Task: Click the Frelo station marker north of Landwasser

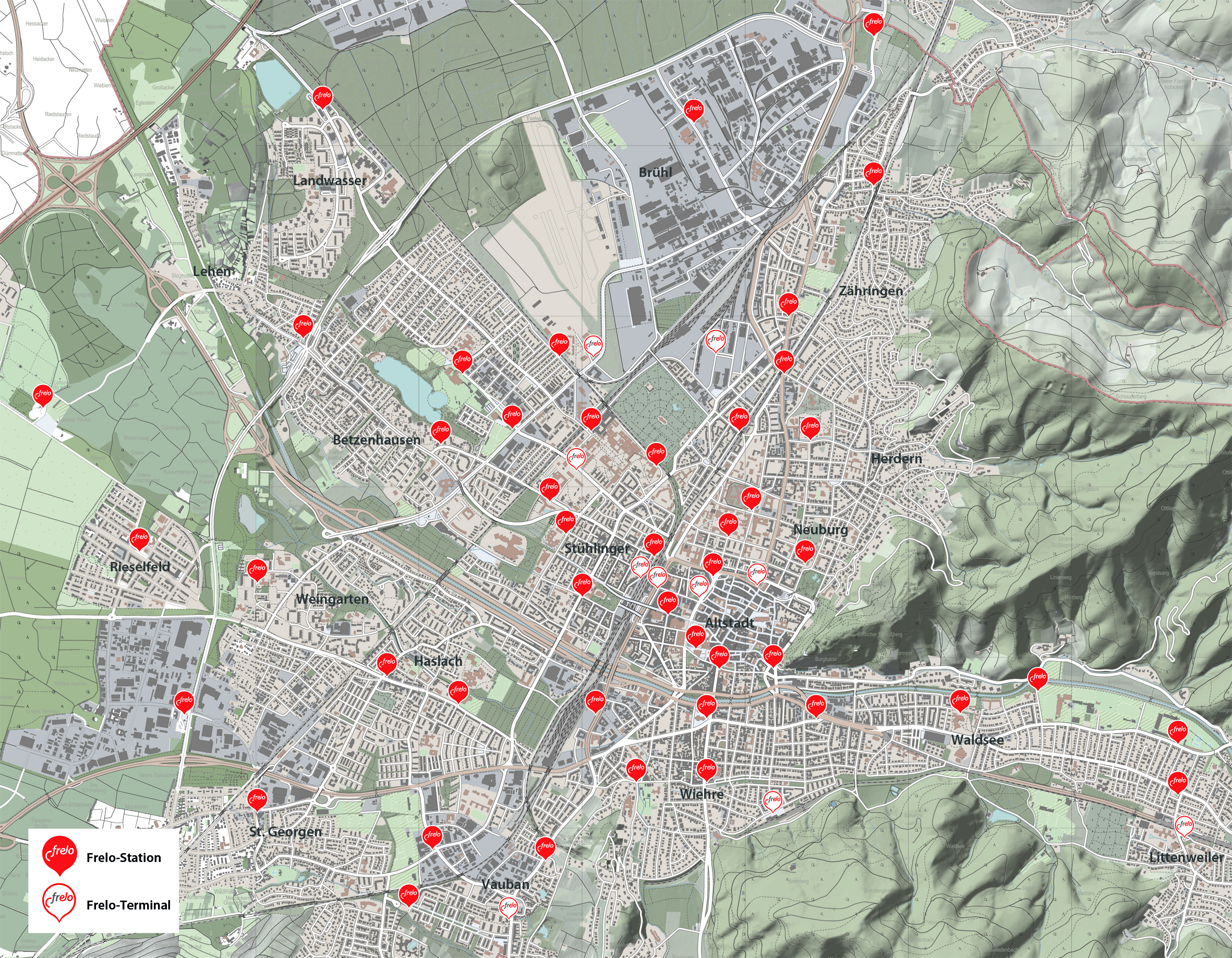Action: click(x=323, y=97)
